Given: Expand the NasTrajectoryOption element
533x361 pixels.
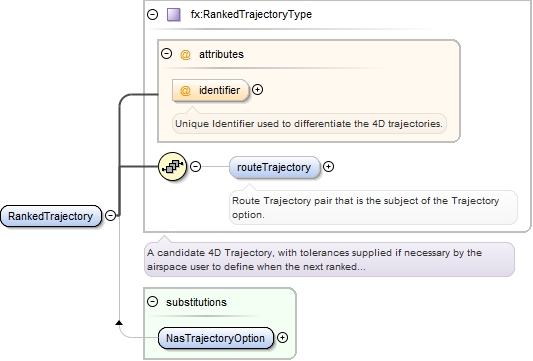Looking at the screenshot, I should tap(282, 338).
